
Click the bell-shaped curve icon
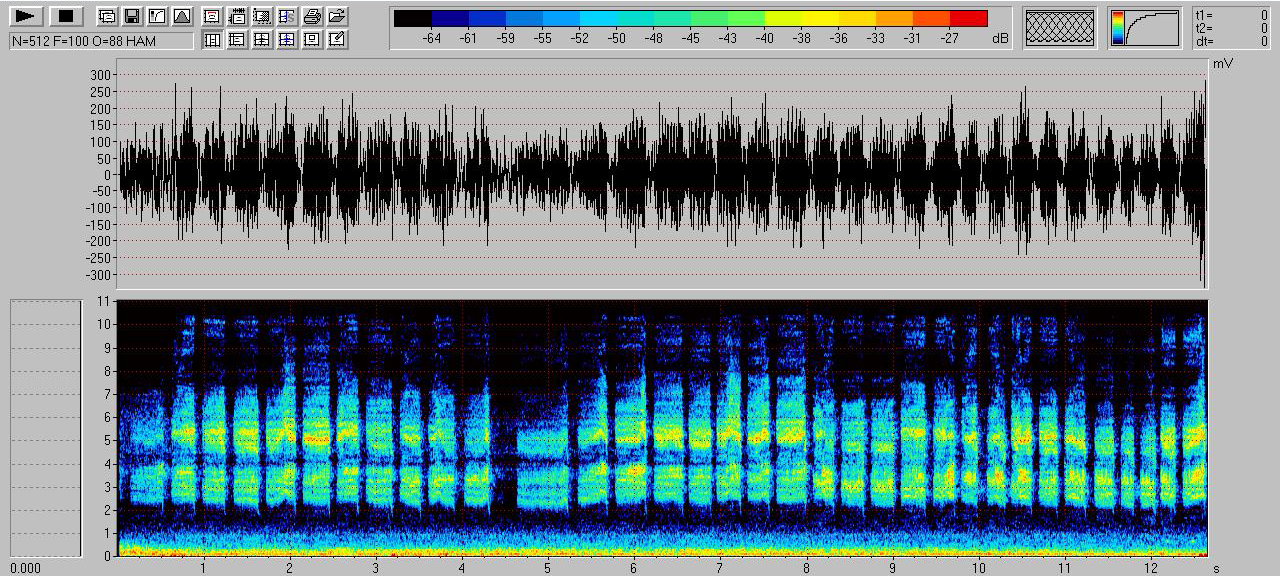click(x=180, y=16)
